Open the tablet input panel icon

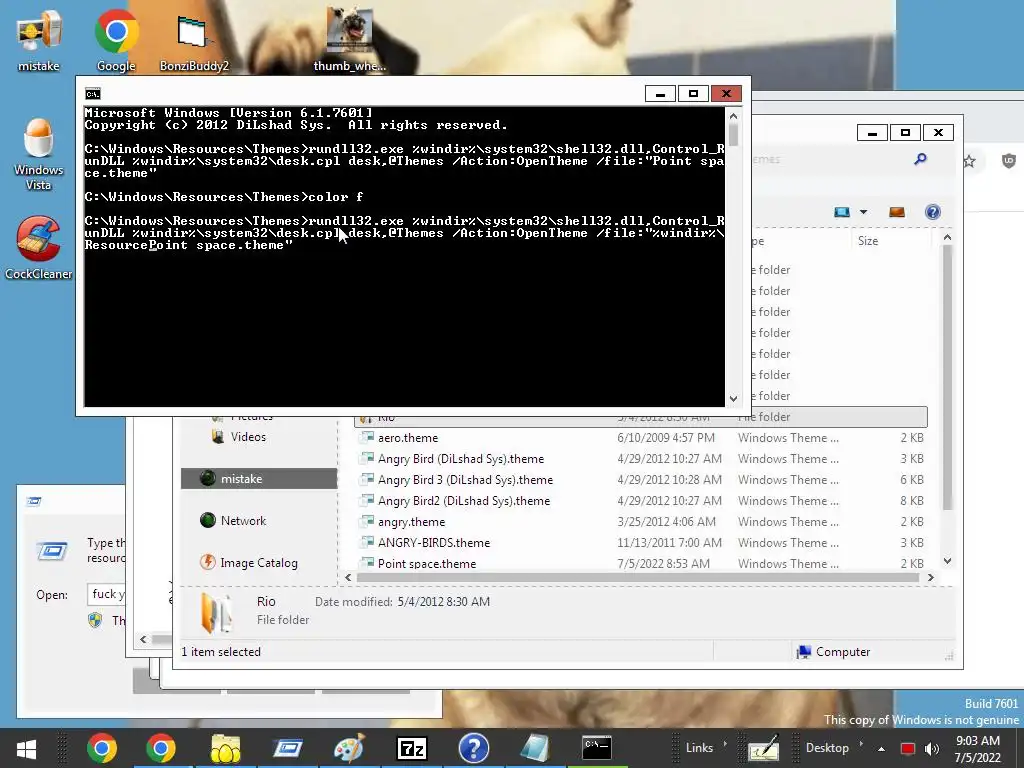(x=764, y=748)
